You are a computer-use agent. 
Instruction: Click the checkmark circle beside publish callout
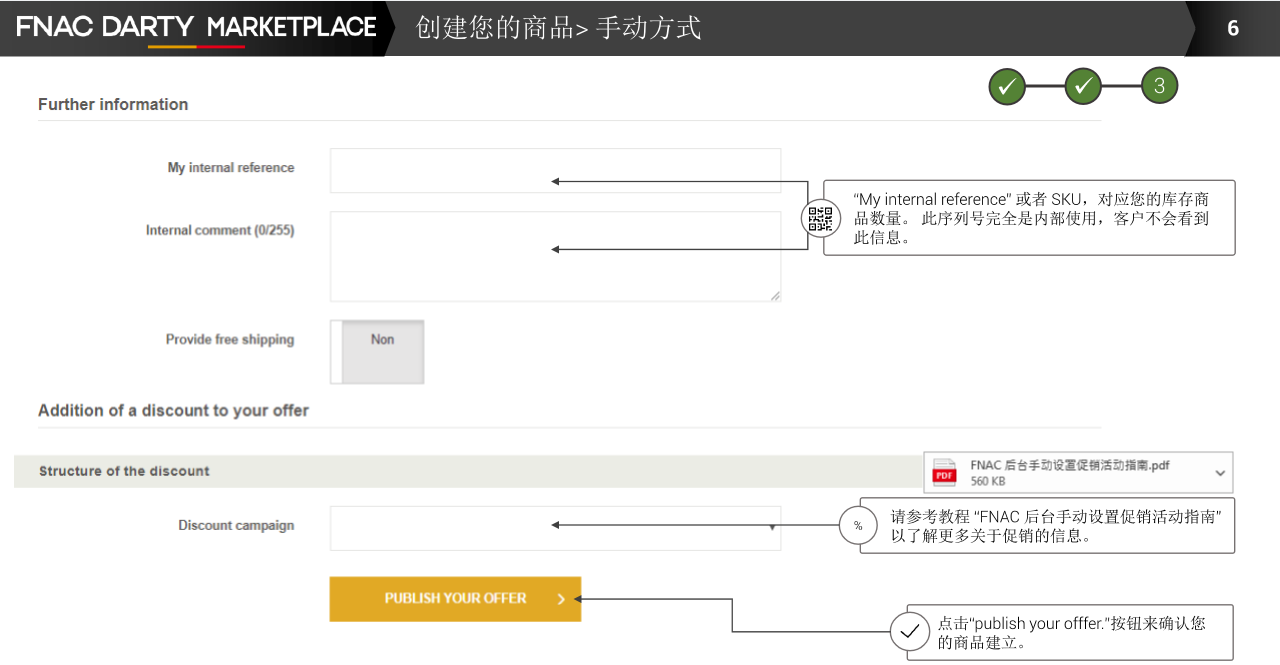pyautogui.click(x=910, y=632)
